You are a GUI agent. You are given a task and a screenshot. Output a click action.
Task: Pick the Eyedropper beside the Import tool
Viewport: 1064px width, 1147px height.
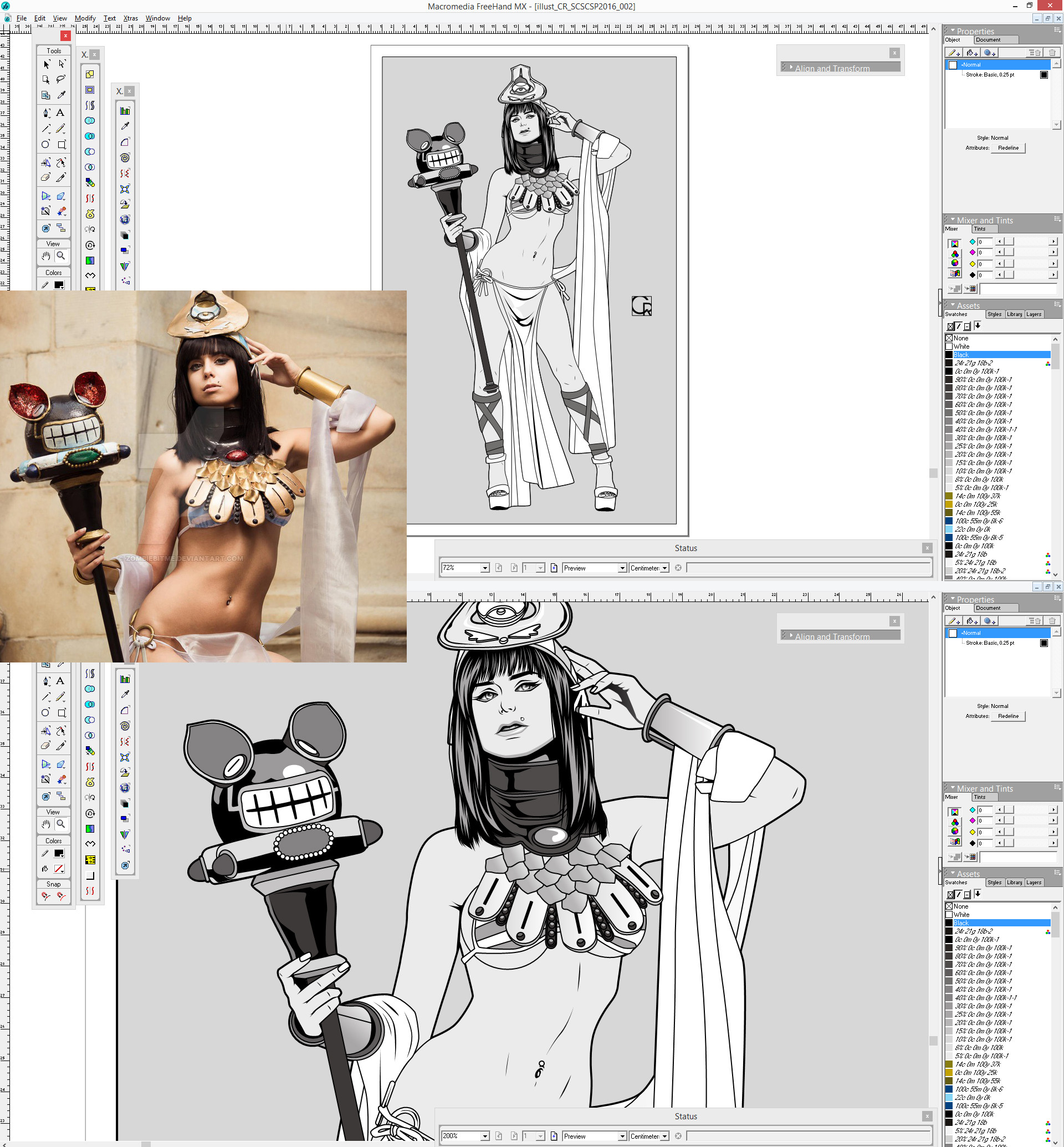point(61,95)
